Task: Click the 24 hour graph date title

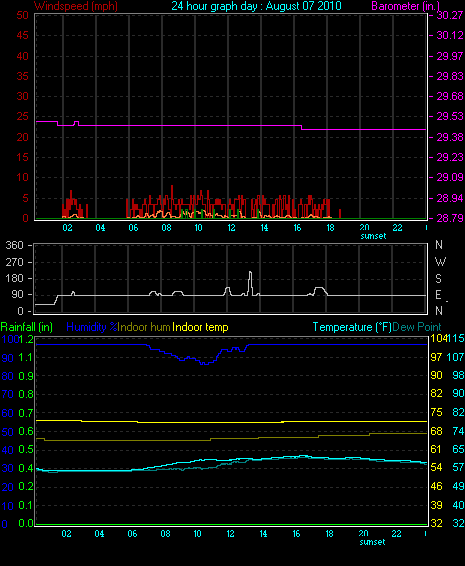Action: pyautogui.click(x=256, y=6)
